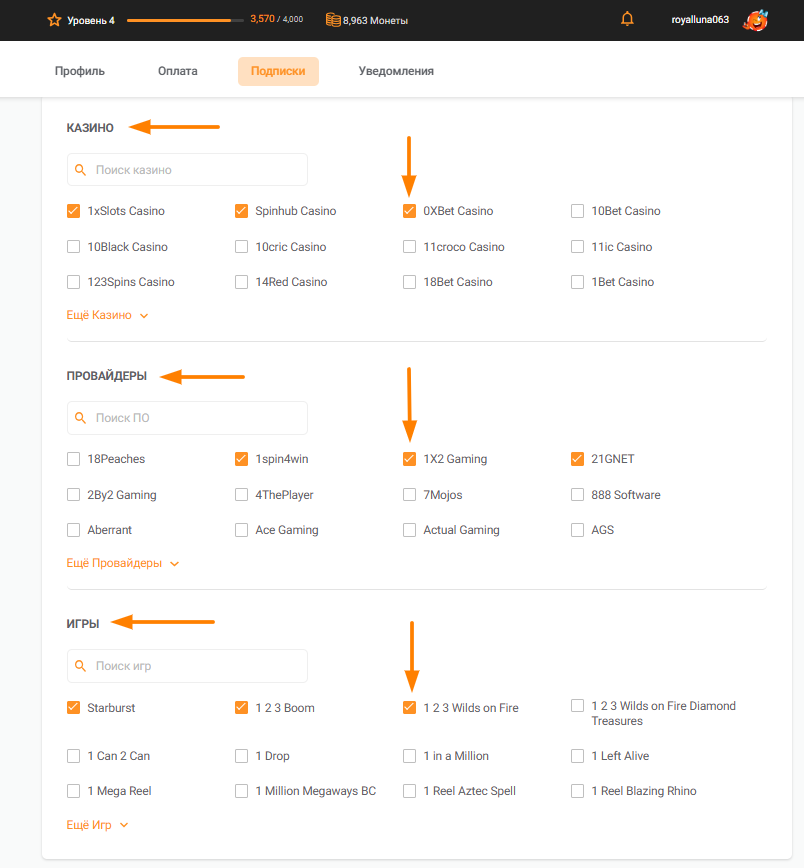804x868 pixels.
Task: Click the casino search magnifier icon
Action: tap(80, 170)
